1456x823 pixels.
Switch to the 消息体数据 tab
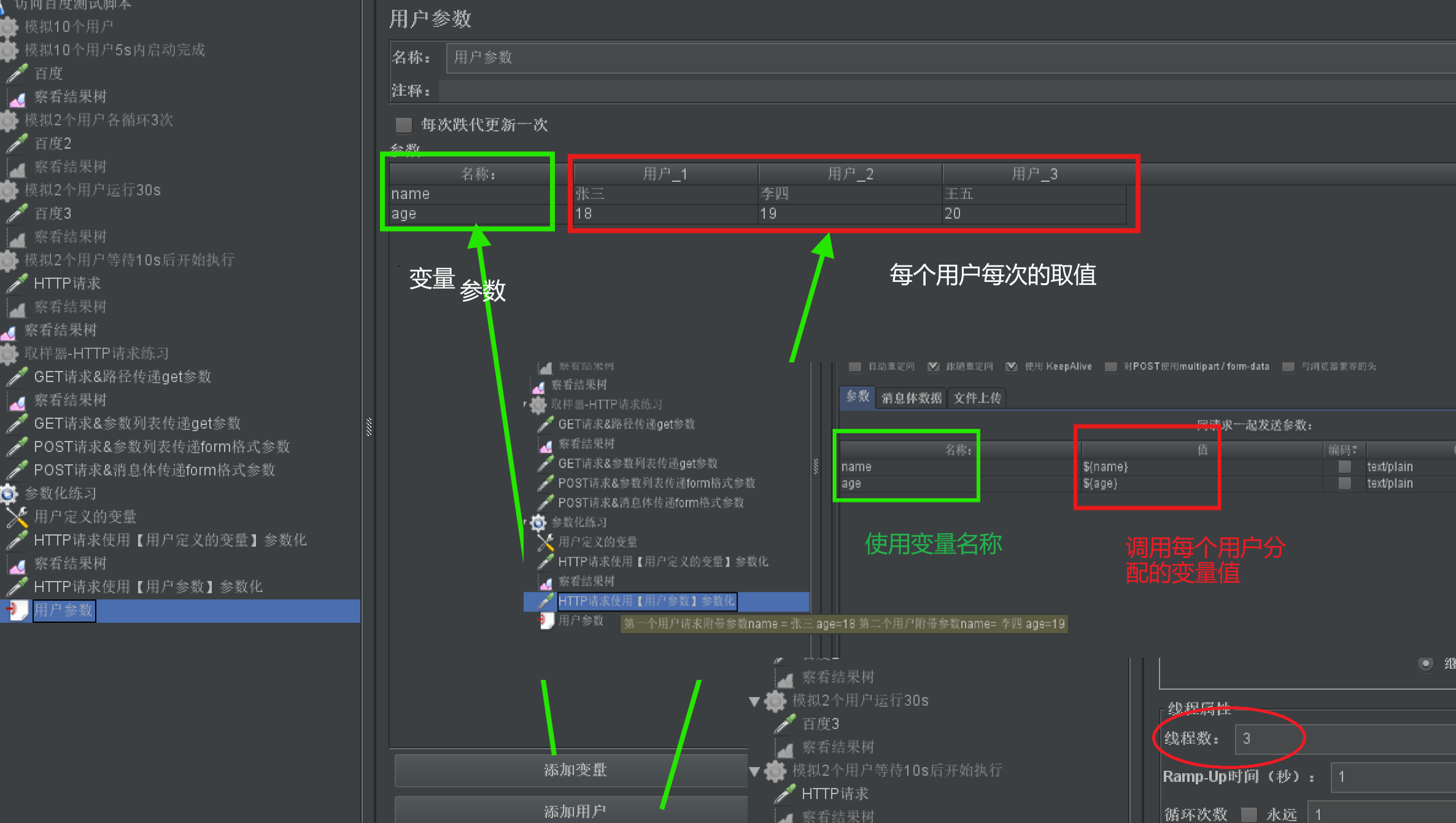[x=911, y=399]
